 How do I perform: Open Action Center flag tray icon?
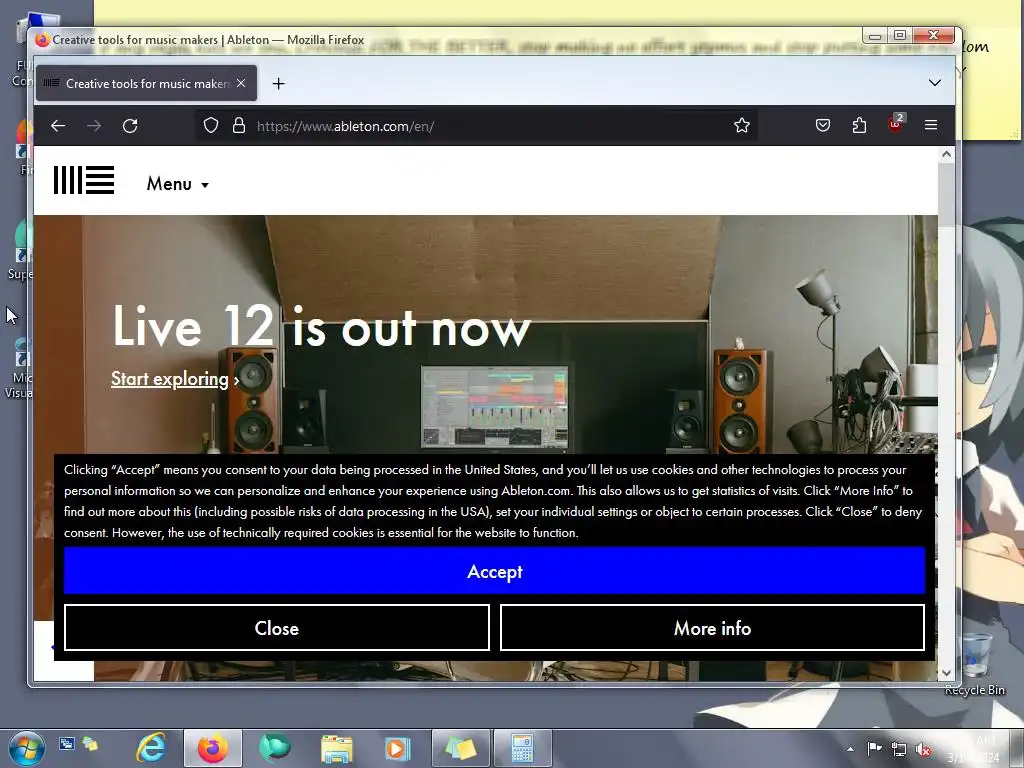[874, 748]
